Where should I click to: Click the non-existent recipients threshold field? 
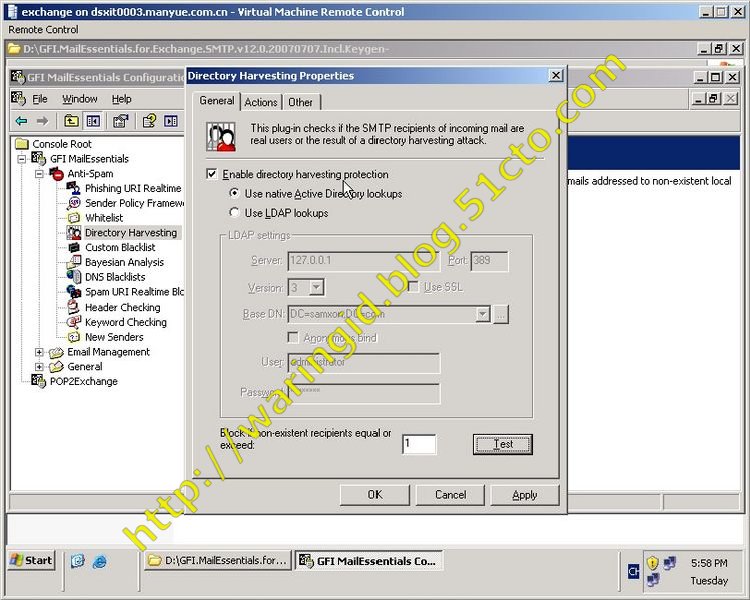coord(419,444)
